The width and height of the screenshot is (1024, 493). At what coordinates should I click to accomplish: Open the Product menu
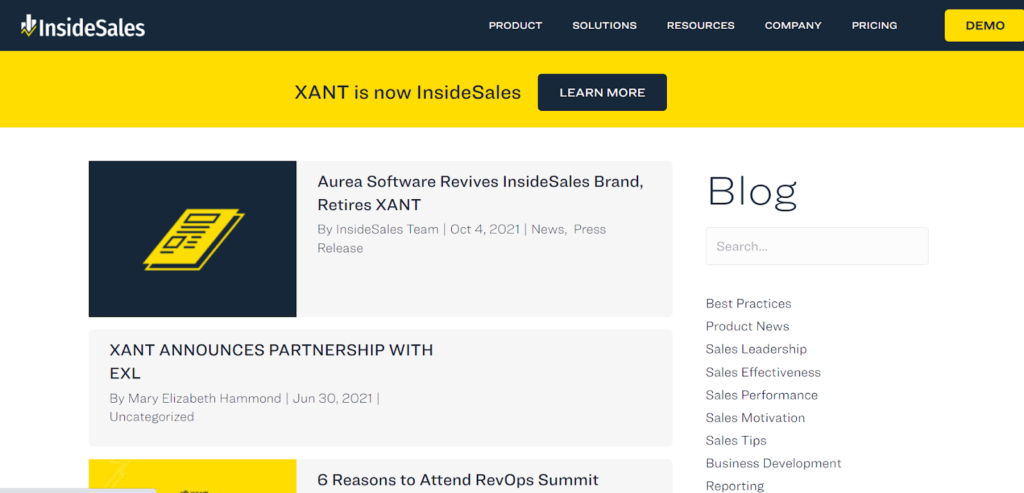click(x=515, y=26)
